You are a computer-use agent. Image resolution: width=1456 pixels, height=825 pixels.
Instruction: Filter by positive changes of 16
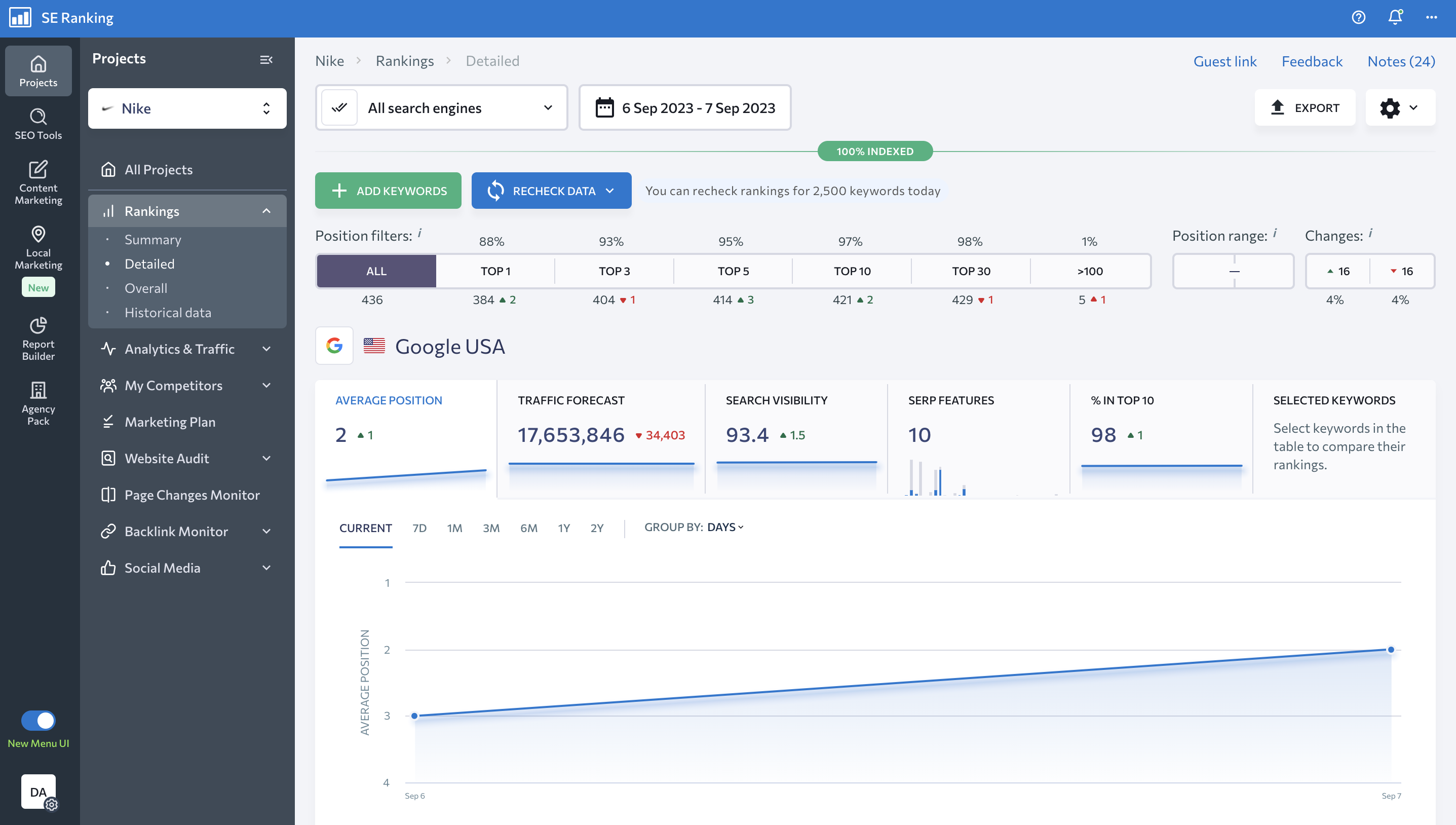tap(1338, 271)
